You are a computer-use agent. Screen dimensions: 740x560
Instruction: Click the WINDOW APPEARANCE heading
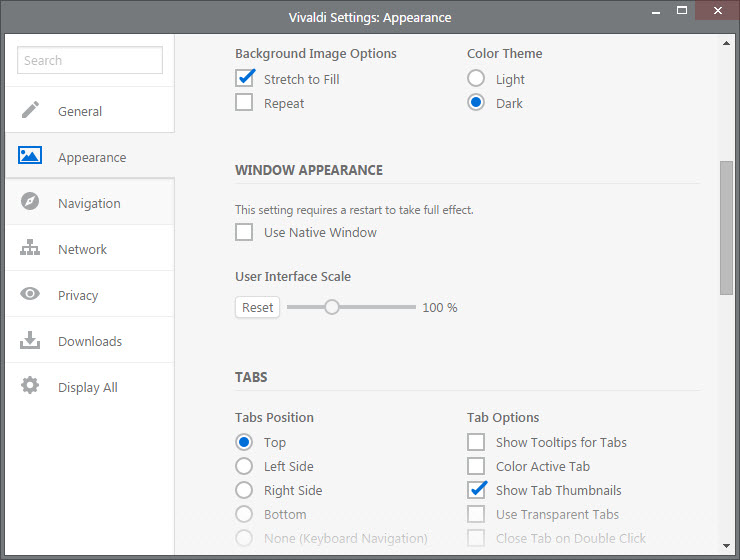point(309,170)
